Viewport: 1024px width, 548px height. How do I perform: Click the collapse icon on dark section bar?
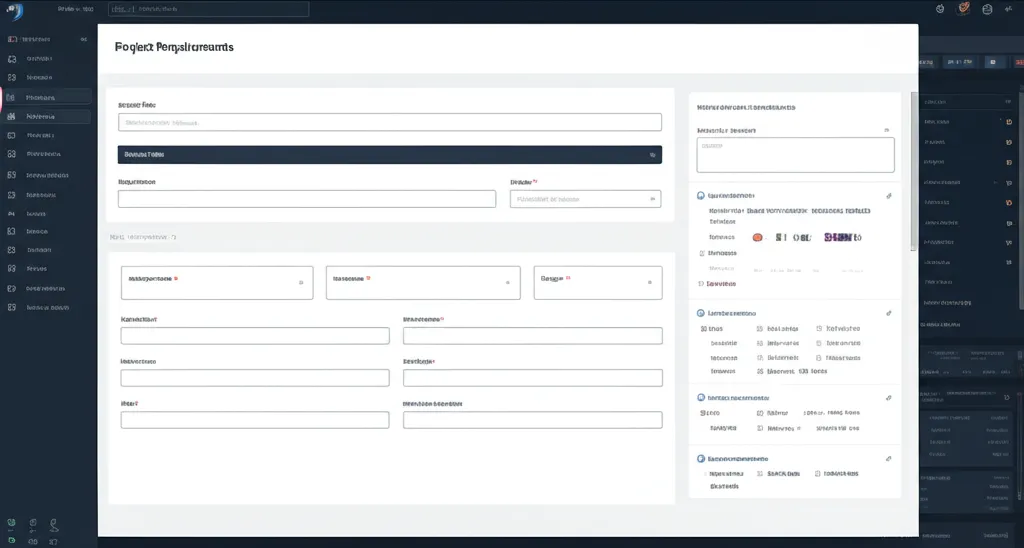[x=652, y=155]
